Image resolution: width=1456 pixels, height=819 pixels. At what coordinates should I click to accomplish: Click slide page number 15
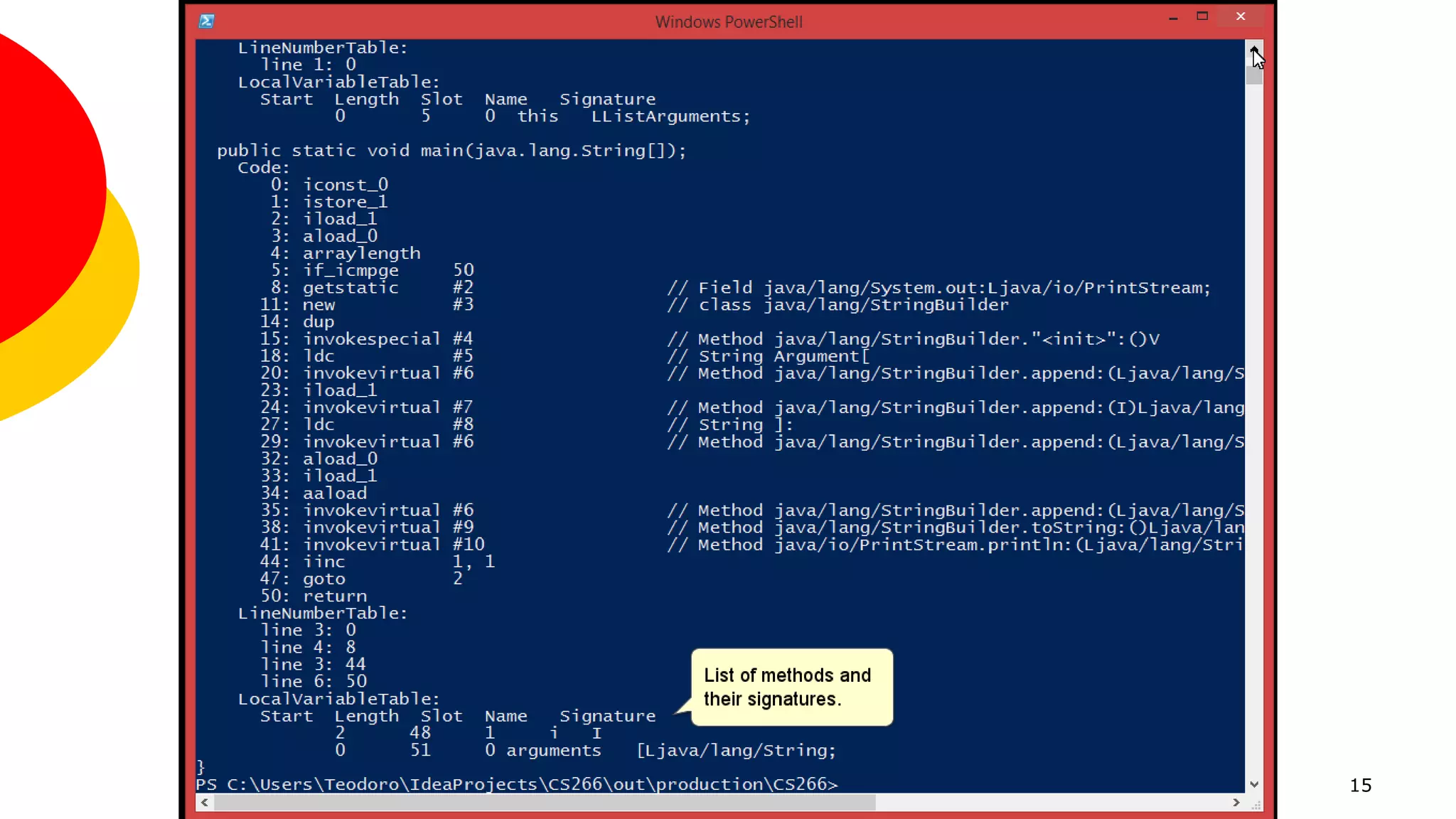tap(1360, 786)
